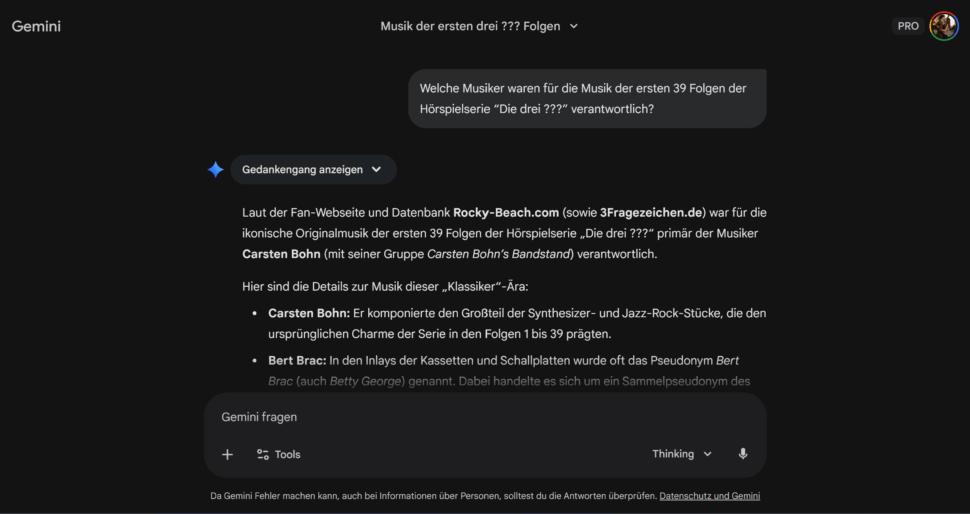Expand the Gedankengang anzeigen section
Image resolution: width=970 pixels, height=514 pixels.
302,170
